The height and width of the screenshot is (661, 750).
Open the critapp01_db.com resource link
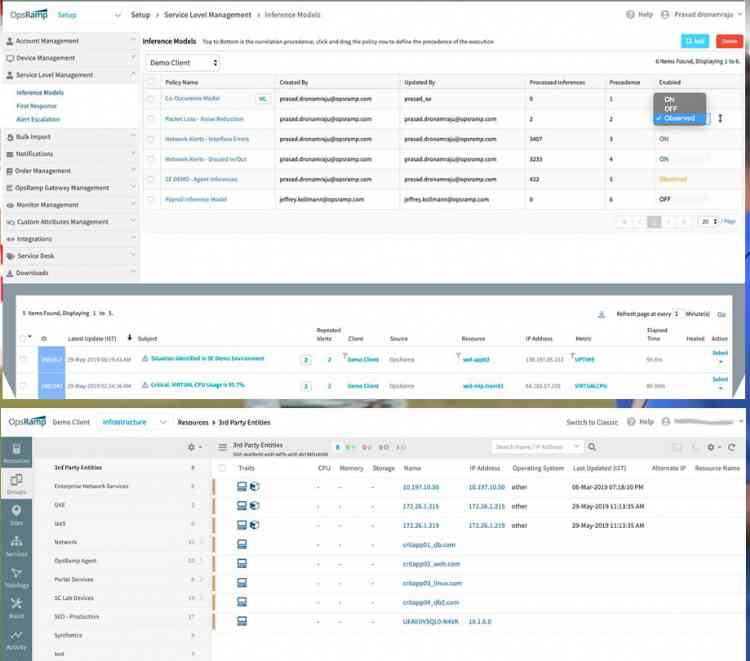pos(429,544)
